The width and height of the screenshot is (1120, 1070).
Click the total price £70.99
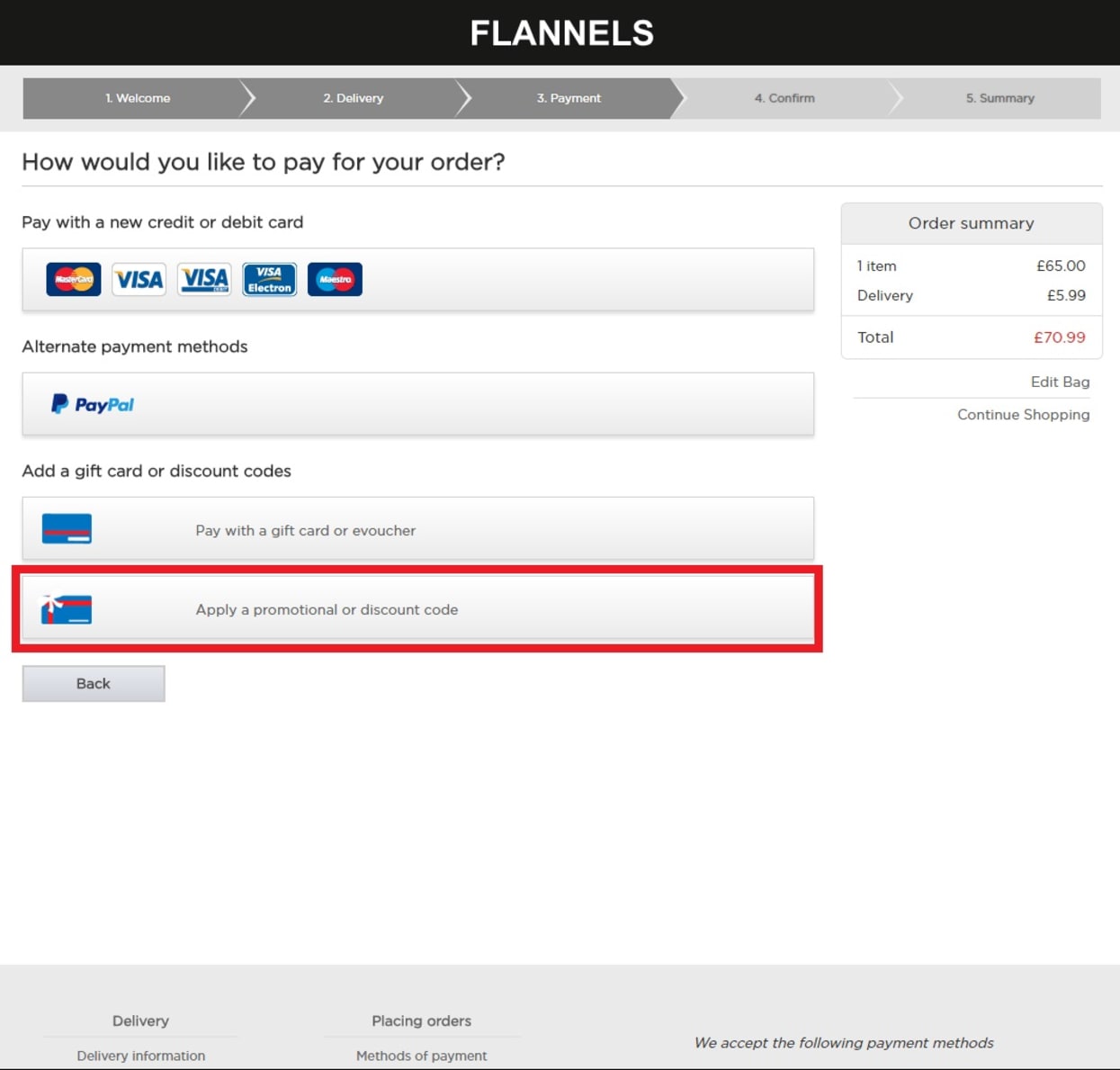point(1060,337)
